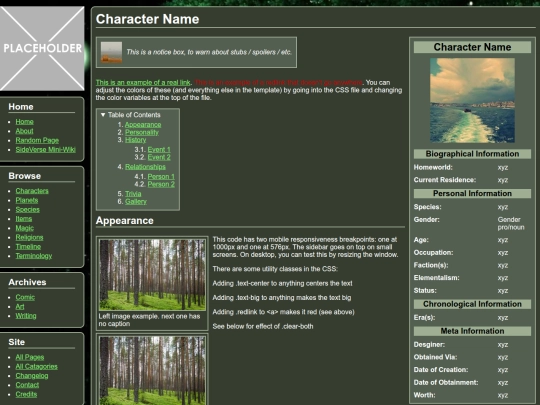
Task: Open the Terminology page
Action: point(34,256)
